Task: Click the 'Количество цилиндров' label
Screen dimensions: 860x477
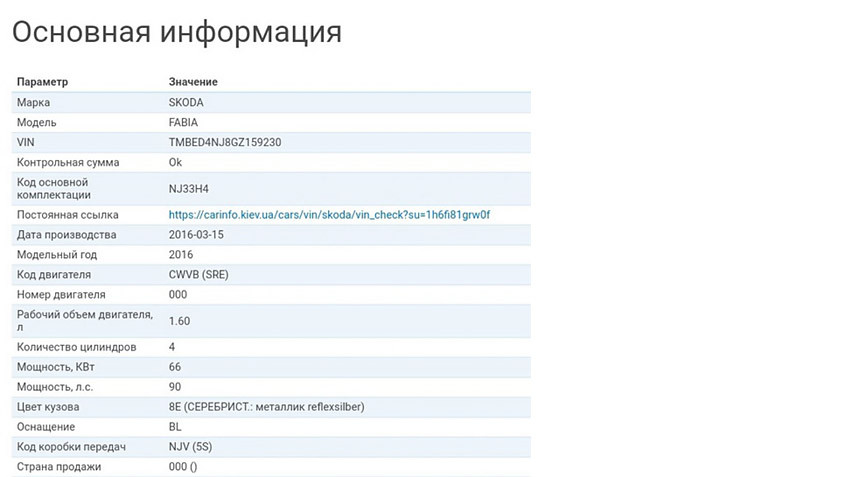Action: click(x=76, y=347)
